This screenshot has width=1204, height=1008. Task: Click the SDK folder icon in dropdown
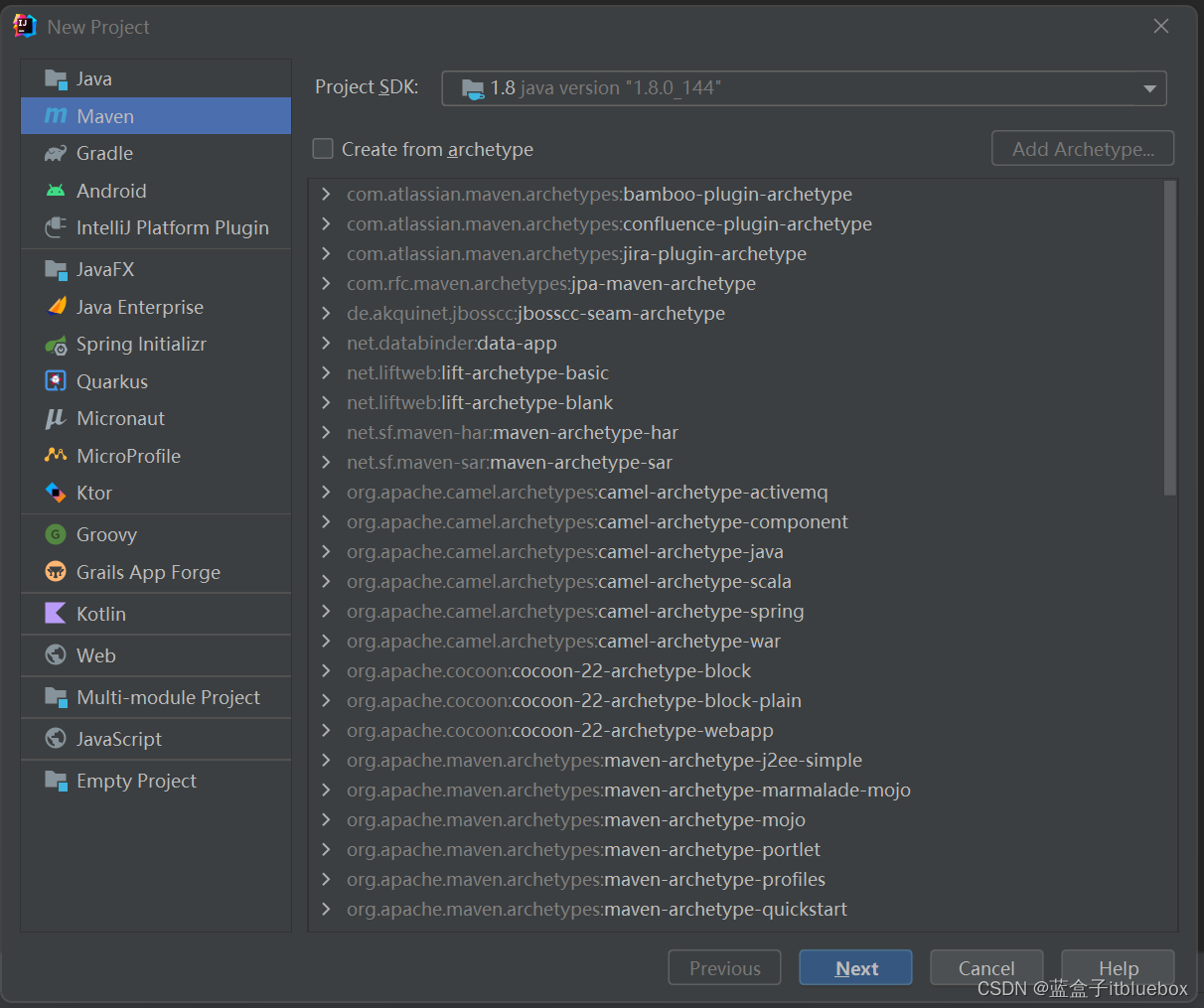tap(473, 88)
